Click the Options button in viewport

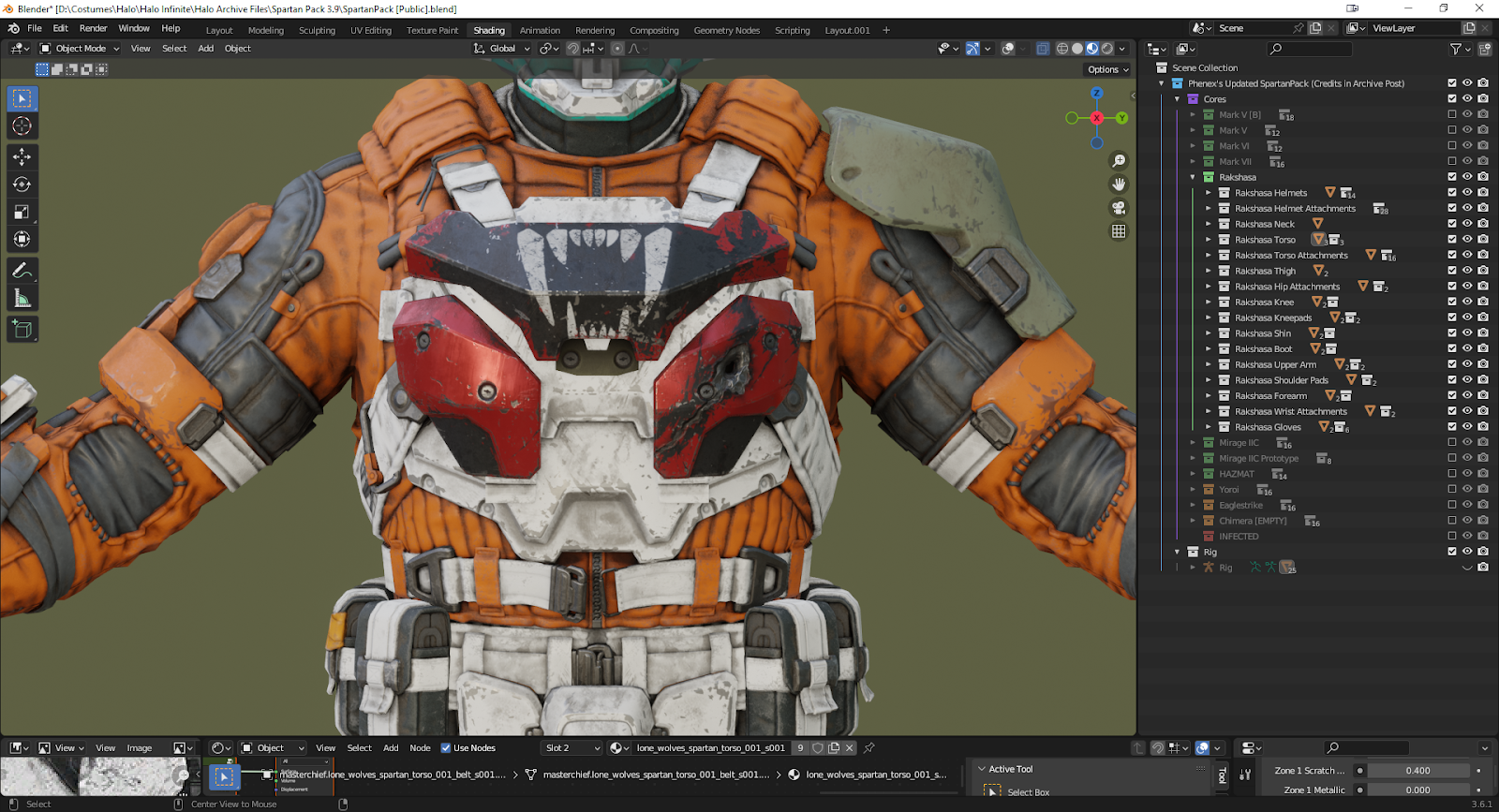point(1107,69)
